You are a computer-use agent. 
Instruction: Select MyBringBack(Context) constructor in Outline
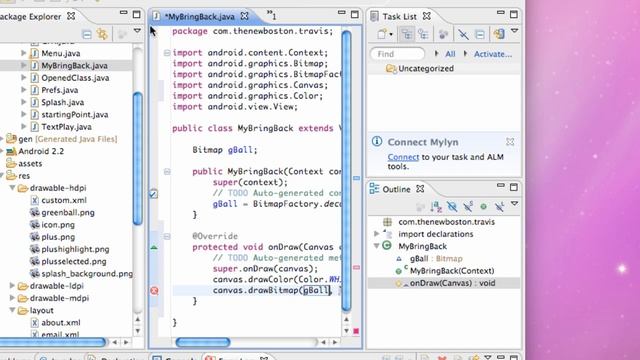pos(452,271)
